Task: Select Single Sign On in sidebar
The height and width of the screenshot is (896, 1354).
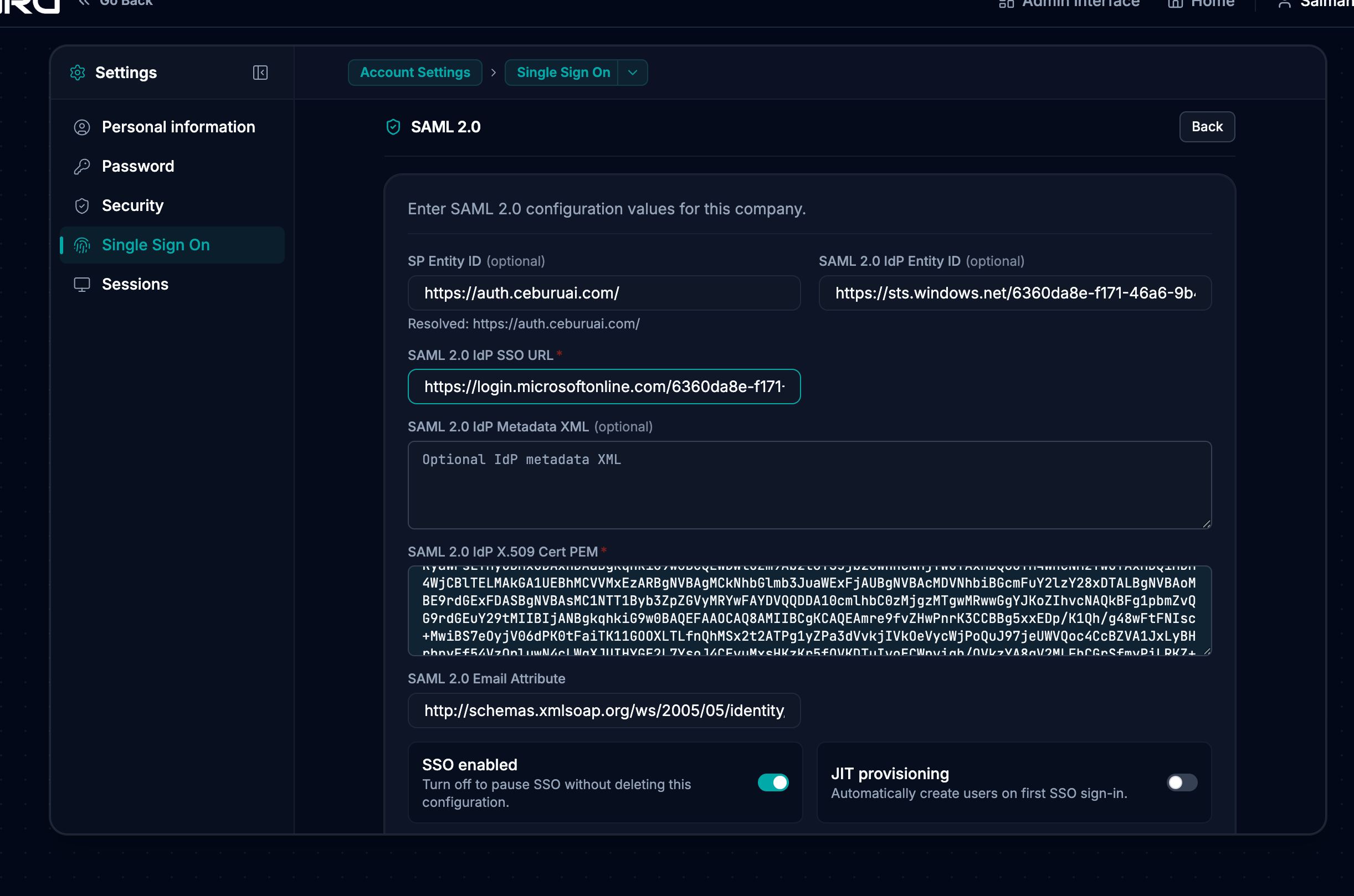Action: pyautogui.click(x=172, y=245)
